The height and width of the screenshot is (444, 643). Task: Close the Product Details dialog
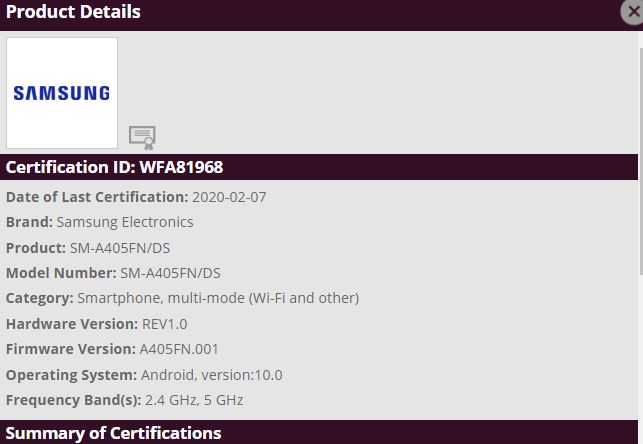coord(632,11)
